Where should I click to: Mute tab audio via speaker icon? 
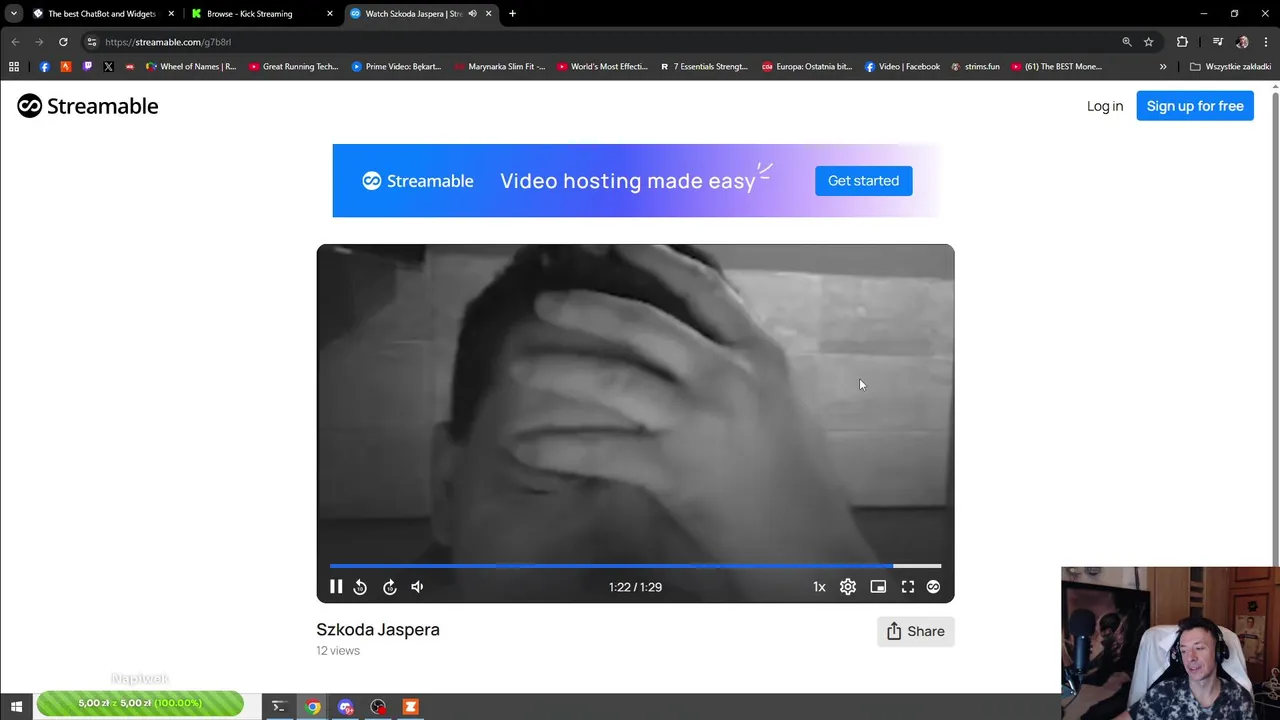[x=473, y=14]
